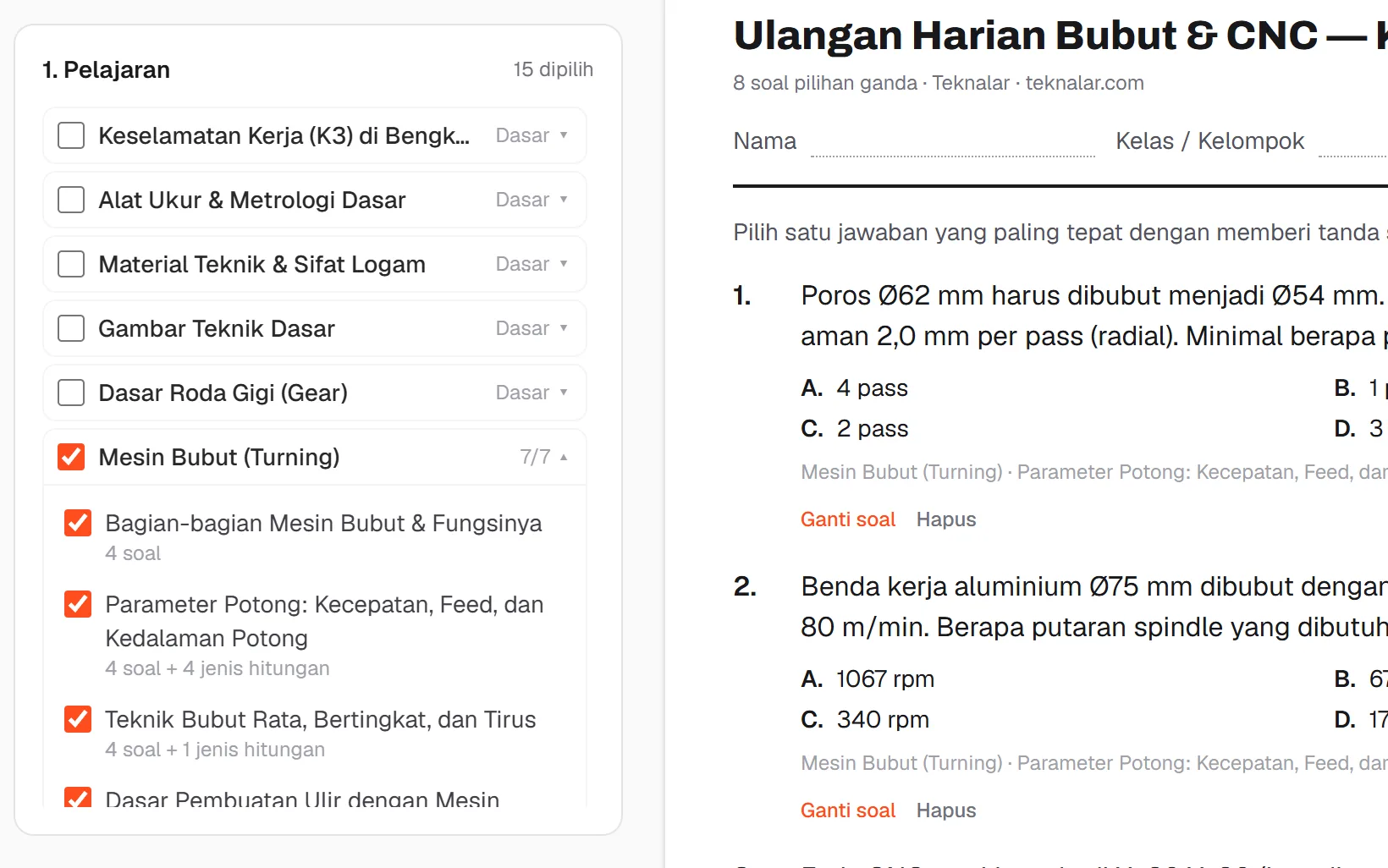This screenshot has width=1388, height=868.
Task: Click the Nama blank line field
Action: (x=953, y=142)
